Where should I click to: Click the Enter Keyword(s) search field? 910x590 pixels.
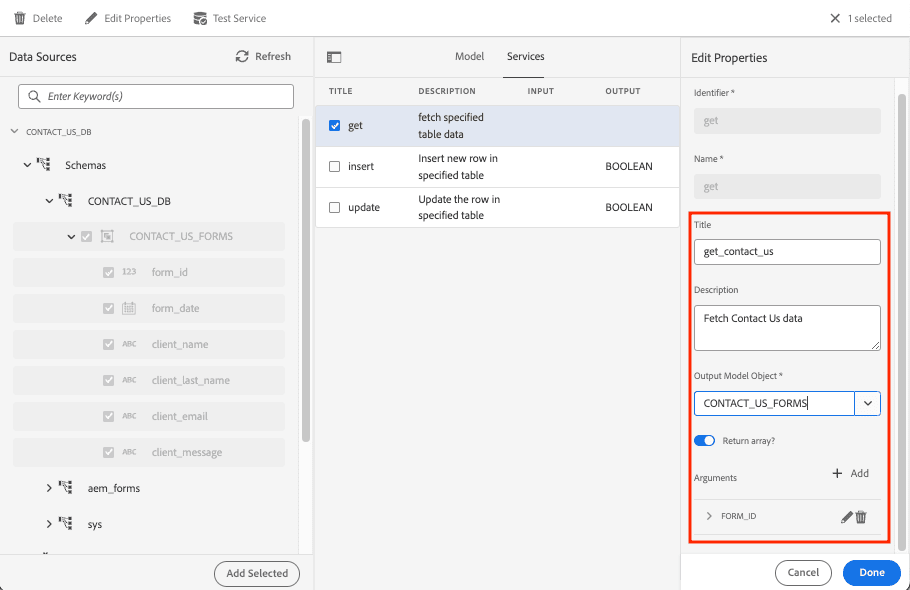pyautogui.click(x=156, y=96)
